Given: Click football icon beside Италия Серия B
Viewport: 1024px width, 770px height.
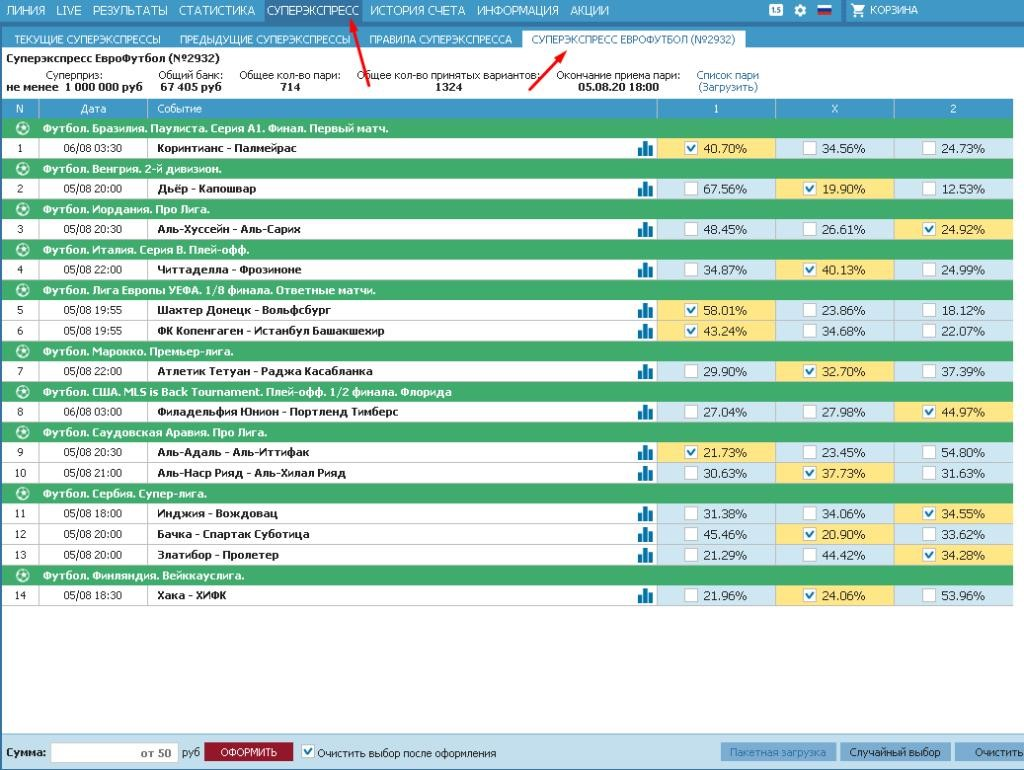Looking at the screenshot, I should tap(22, 250).
